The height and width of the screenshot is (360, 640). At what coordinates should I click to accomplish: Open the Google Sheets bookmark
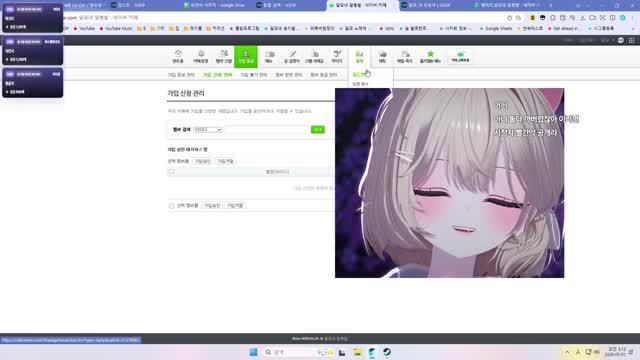point(496,29)
